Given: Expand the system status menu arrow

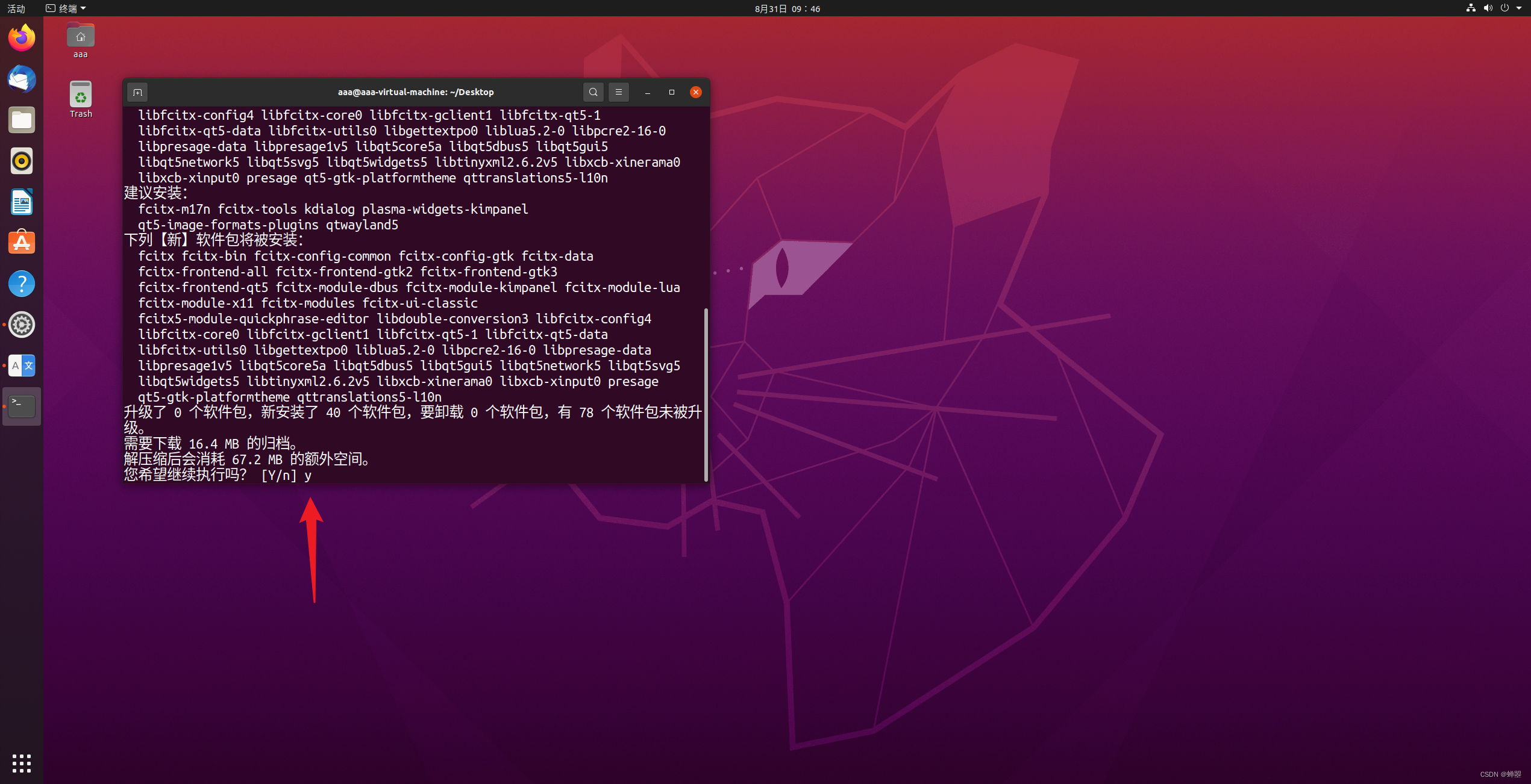Looking at the screenshot, I should [x=1518, y=8].
